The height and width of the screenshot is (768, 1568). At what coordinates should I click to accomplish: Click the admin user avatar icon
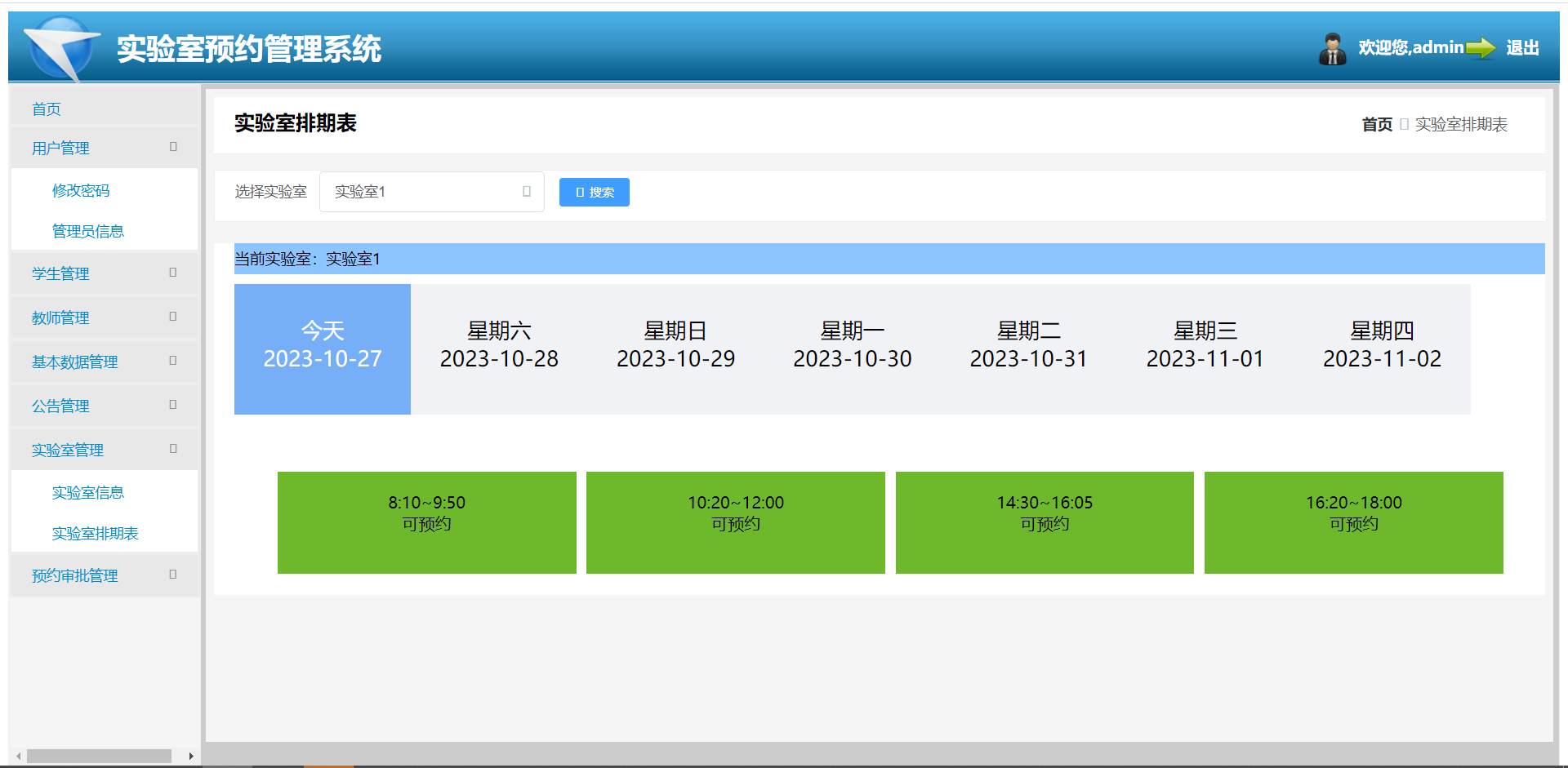click(x=1333, y=49)
